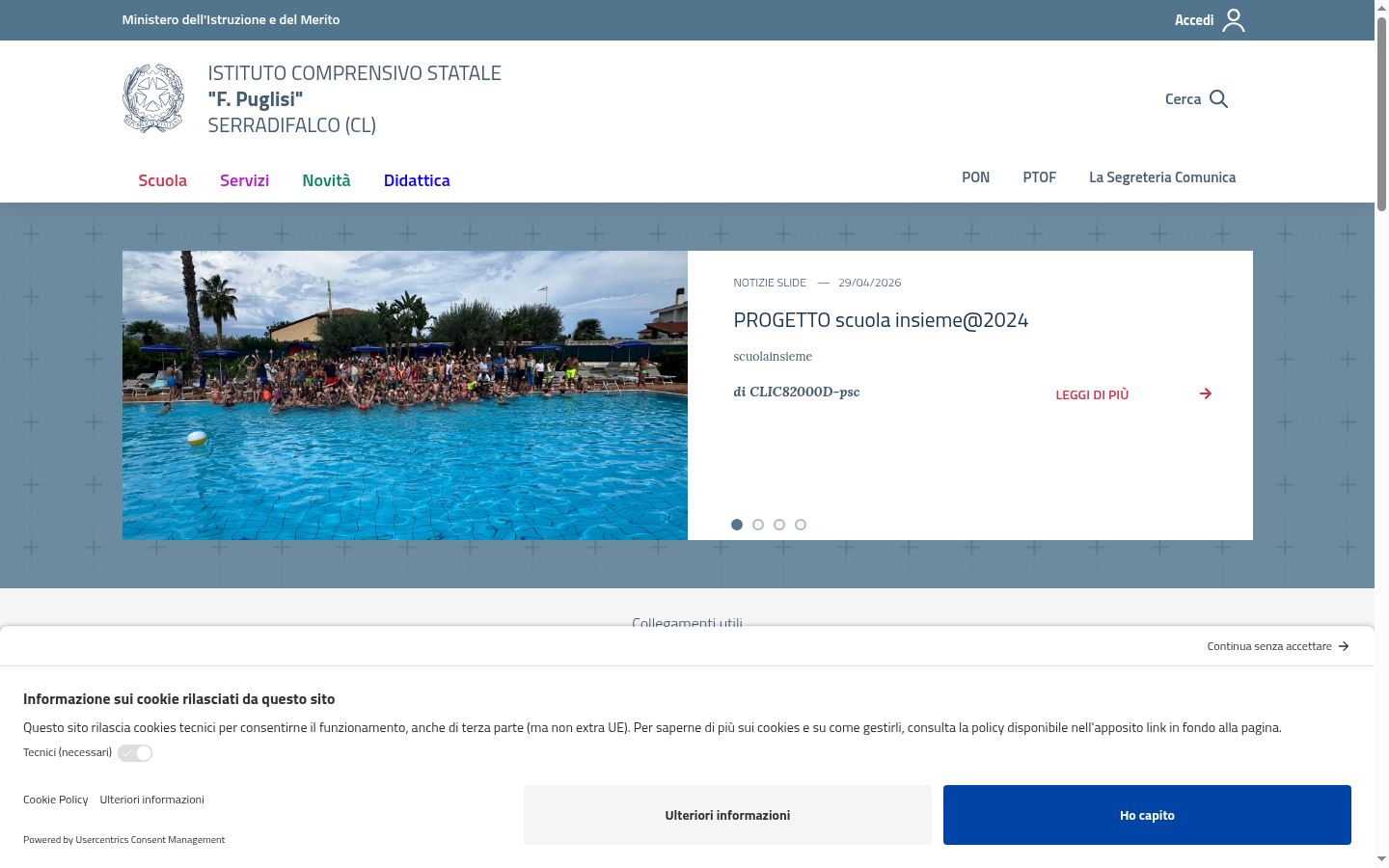Click the author name CLIC82000D-psc

pos(804,392)
